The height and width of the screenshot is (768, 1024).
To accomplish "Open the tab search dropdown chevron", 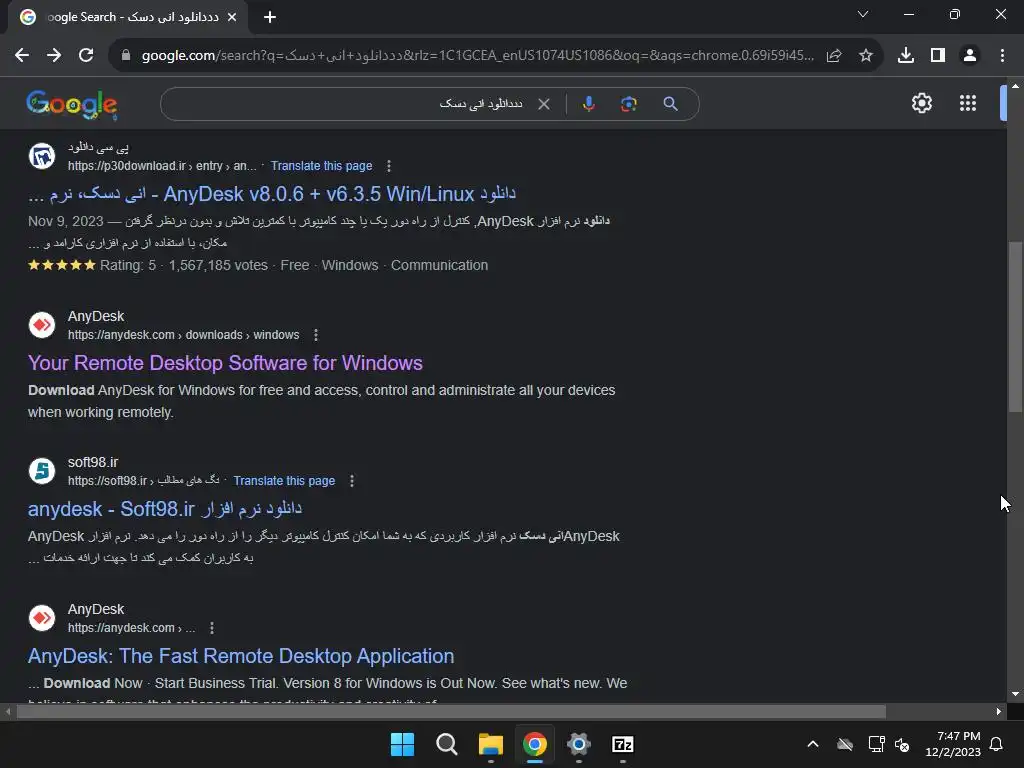I will click(x=863, y=14).
